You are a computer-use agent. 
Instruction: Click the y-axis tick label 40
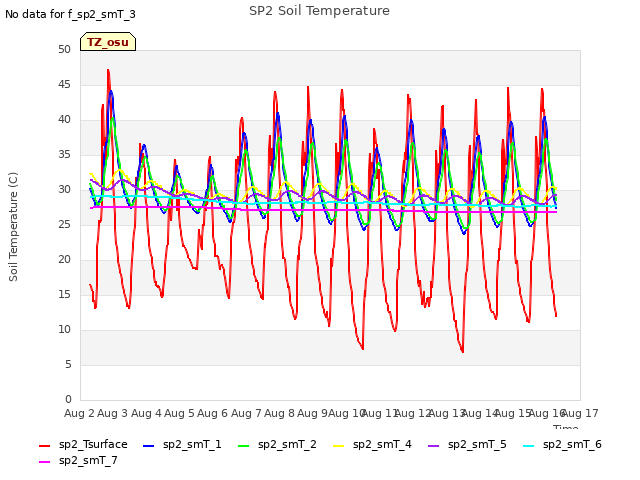click(x=64, y=120)
